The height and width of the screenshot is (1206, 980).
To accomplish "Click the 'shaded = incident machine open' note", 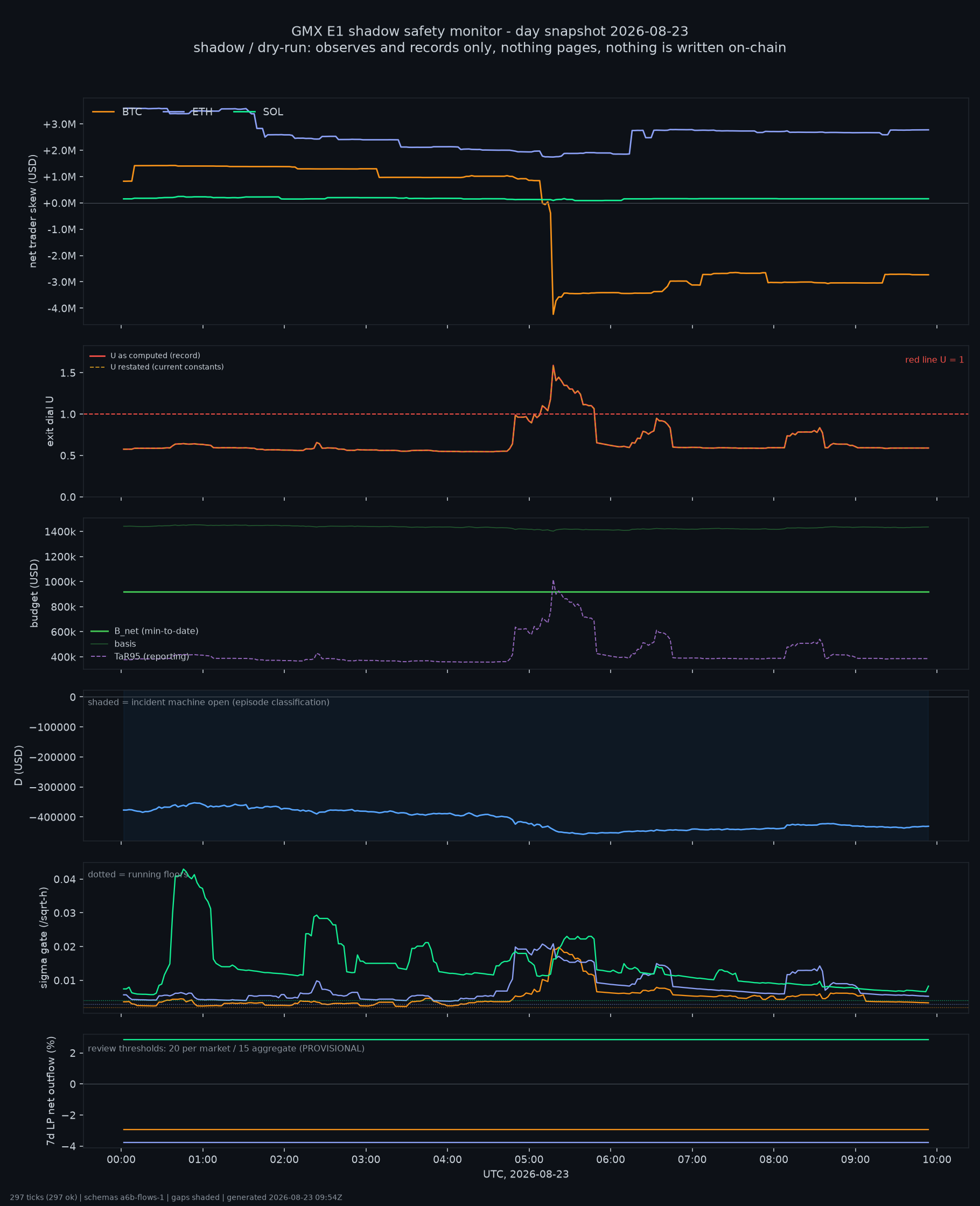I will (x=208, y=702).
